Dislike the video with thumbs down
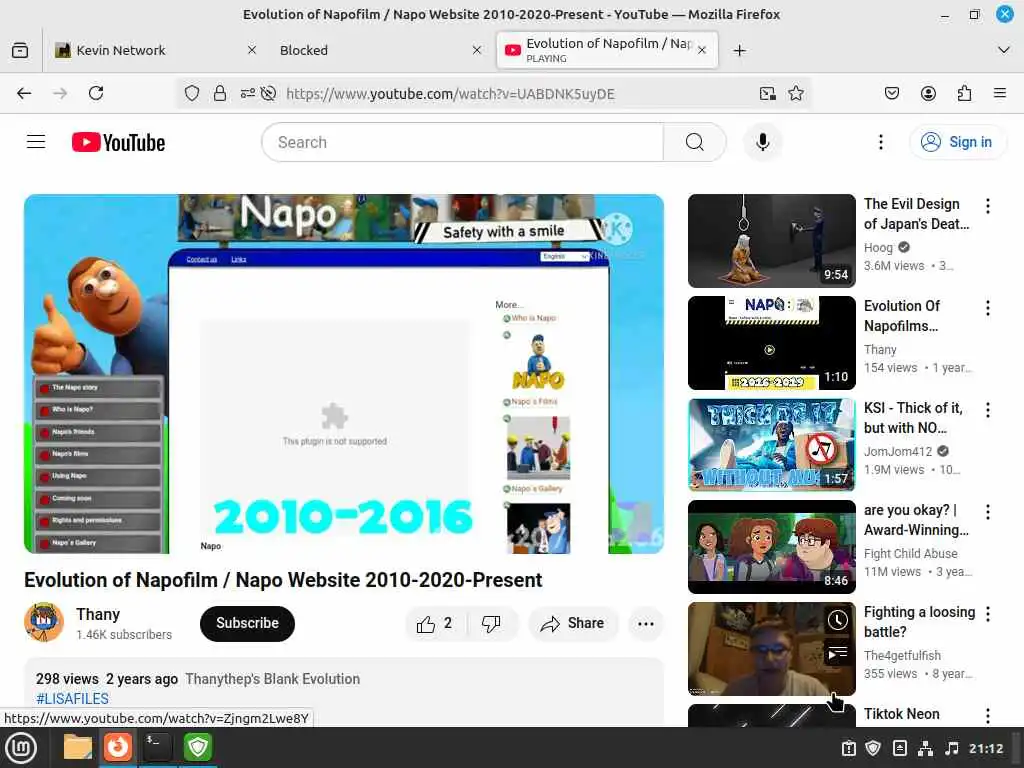Image resolution: width=1024 pixels, height=768 pixels. [492, 624]
